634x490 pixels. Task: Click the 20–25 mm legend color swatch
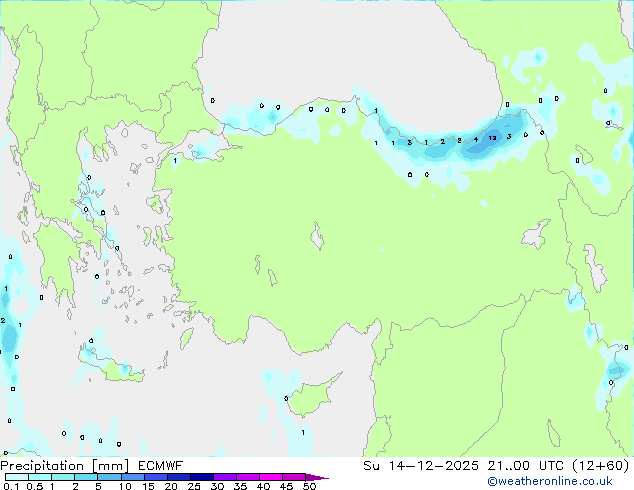coord(179,477)
